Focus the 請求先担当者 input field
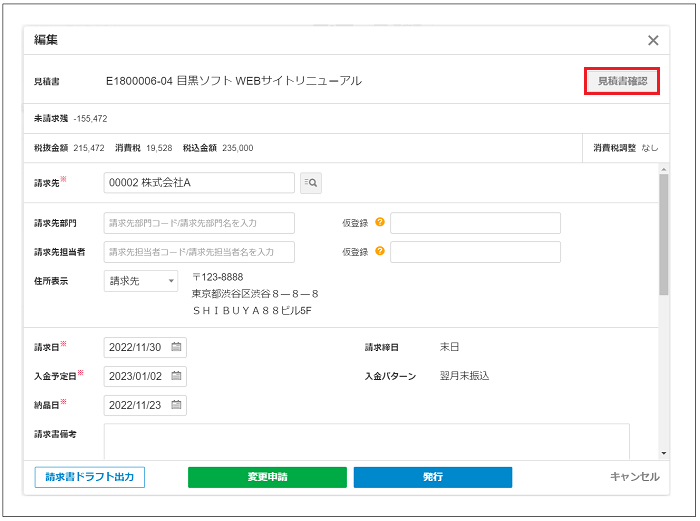This screenshot has width=700, height=521. point(199,252)
